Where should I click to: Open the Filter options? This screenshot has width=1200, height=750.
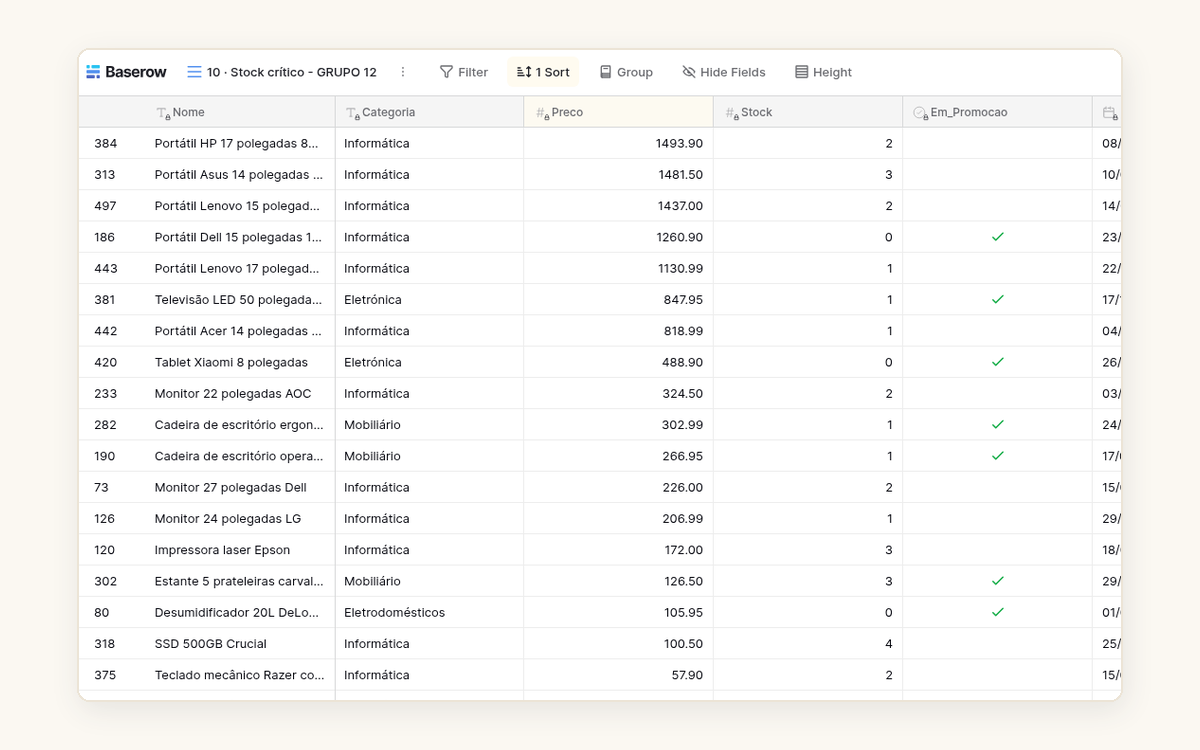click(x=464, y=72)
